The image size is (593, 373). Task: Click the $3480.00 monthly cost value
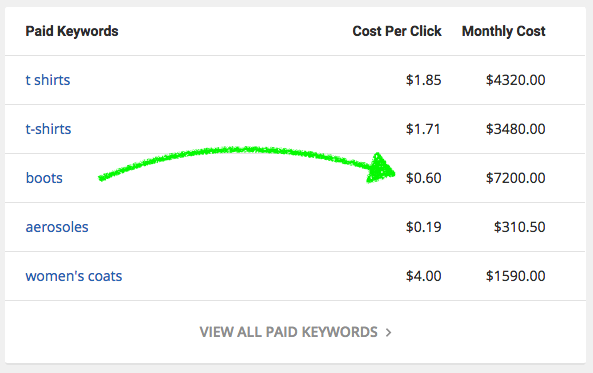click(x=515, y=129)
